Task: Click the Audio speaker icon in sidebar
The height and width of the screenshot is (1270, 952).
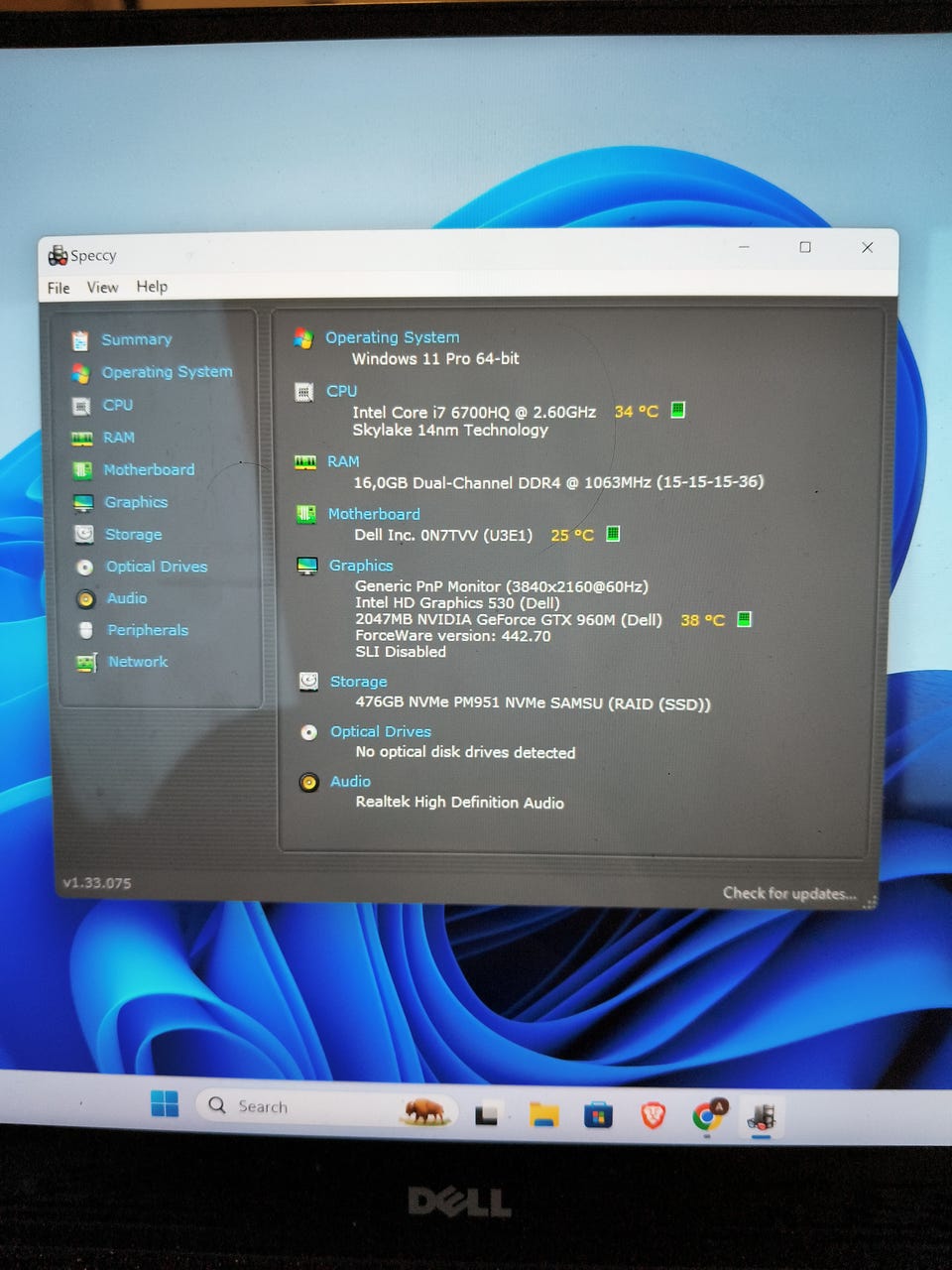Action: pos(86,599)
